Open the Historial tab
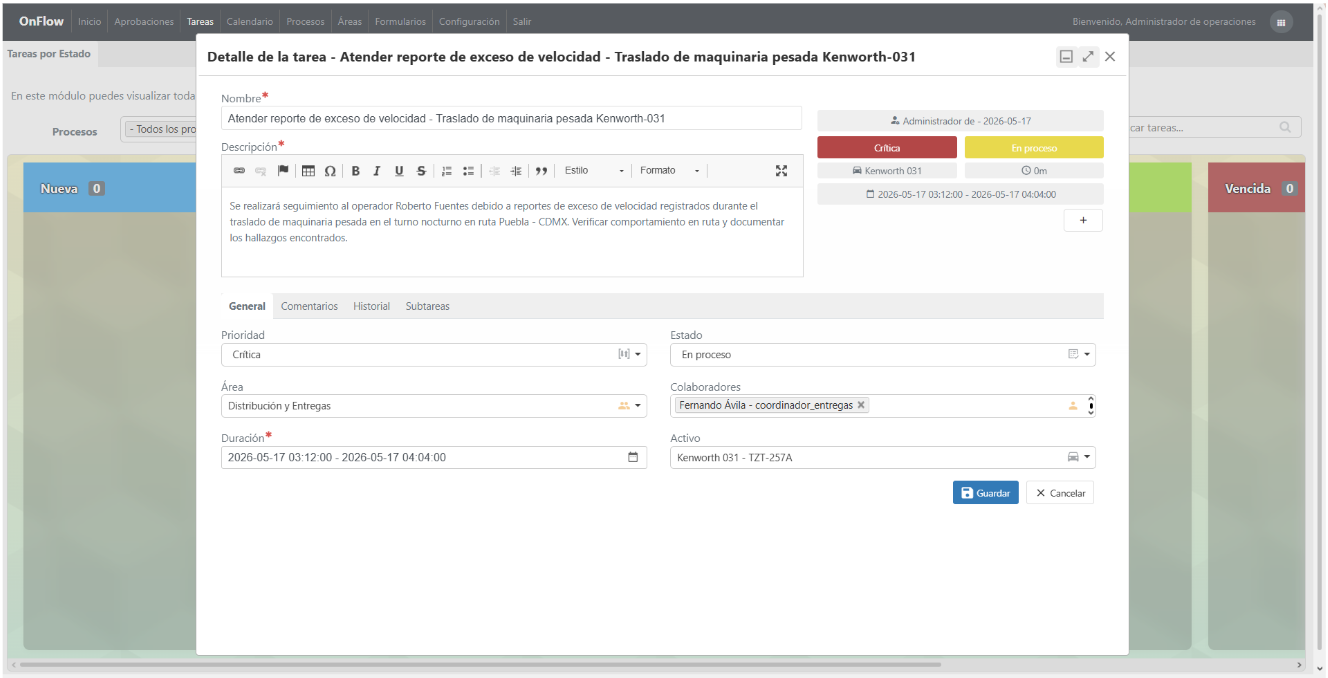This screenshot has width=1328, height=678. [x=371, y=306]
